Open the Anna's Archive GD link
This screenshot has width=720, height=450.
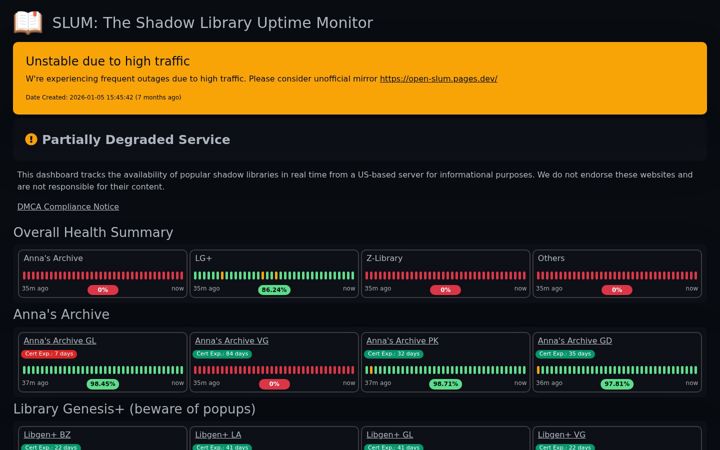point(575,341)
